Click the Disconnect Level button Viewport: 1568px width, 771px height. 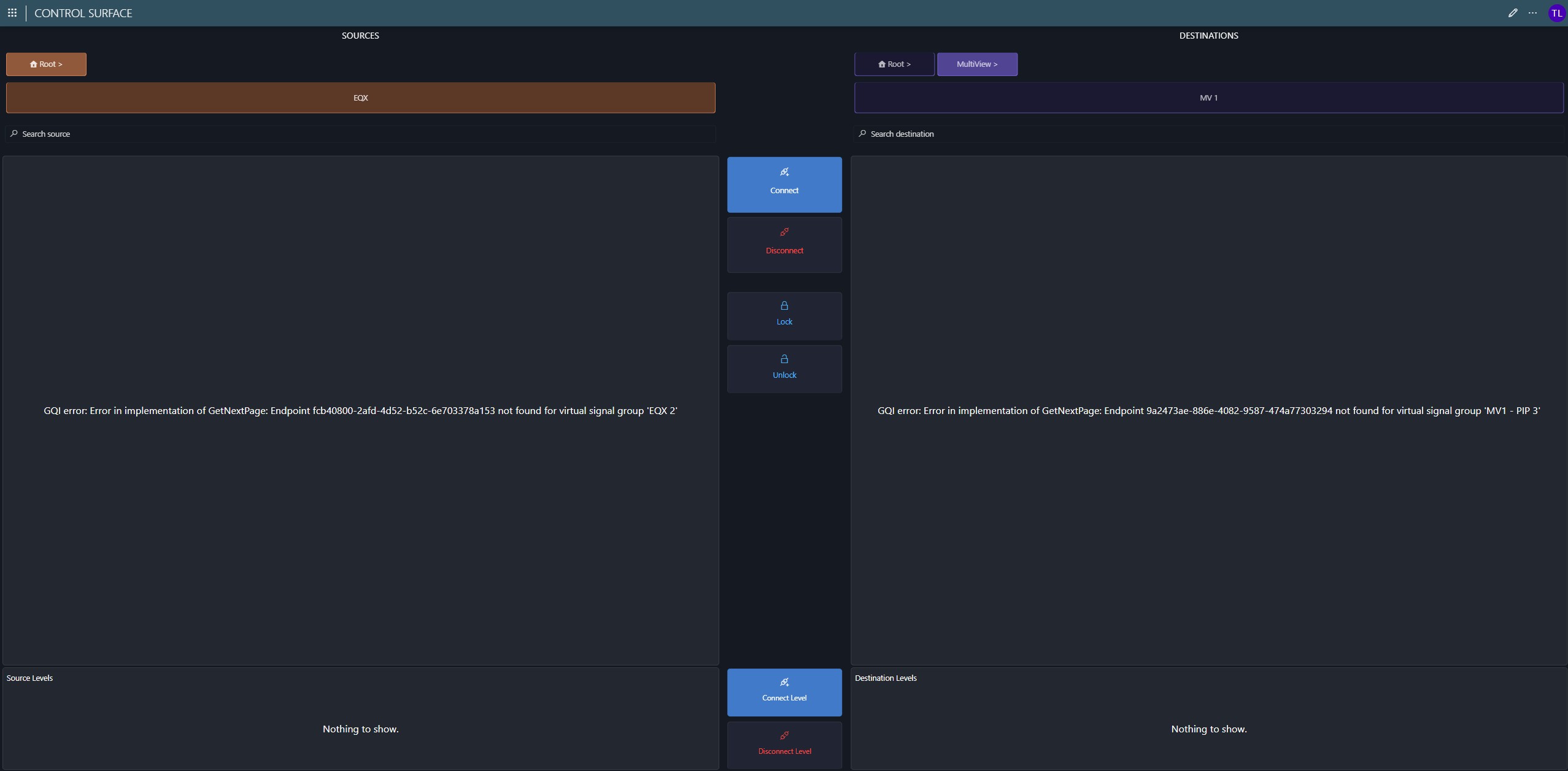point(784,745)
